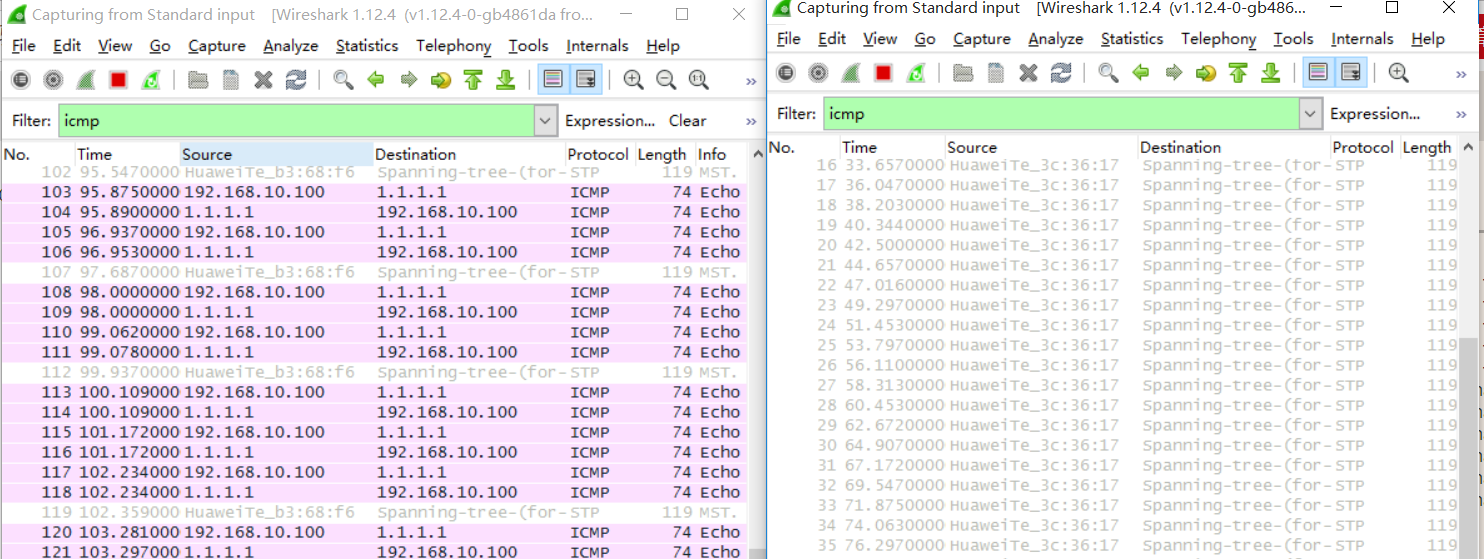The height and width of the screenshot is (559, 1484).
Task: Find a packet in right window
Action: [x=1108, y=72]
